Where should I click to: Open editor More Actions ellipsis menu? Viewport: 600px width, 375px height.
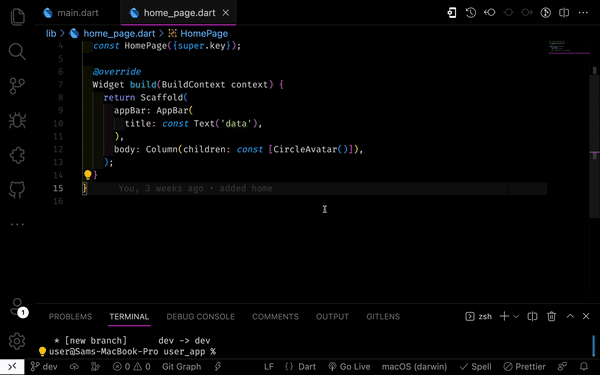[x=583, y=13]
